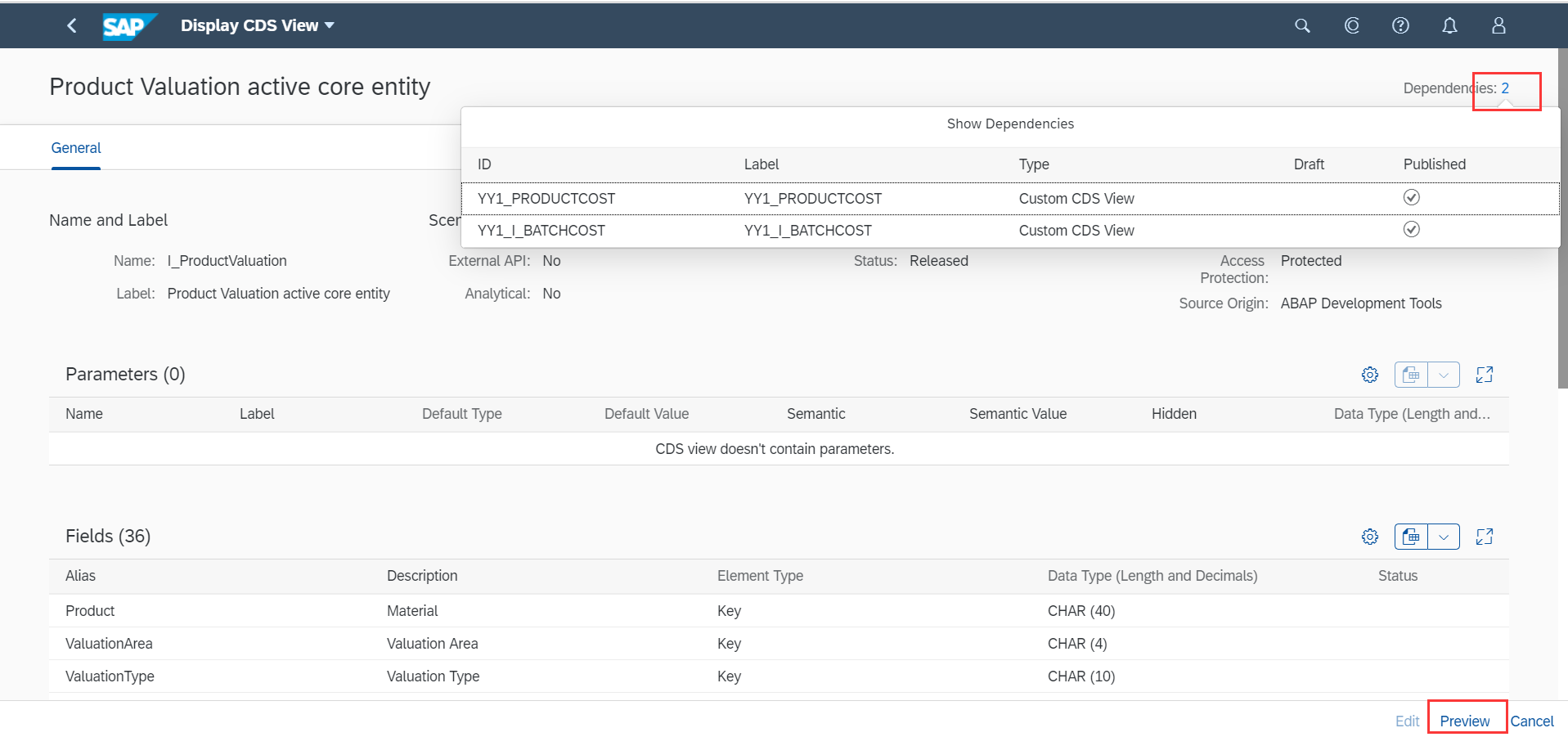Image resolution: width=1568 pixels, height=737 pixels.
Task: Open the SAP CoPilot assistant icon
Action: 1351,25
